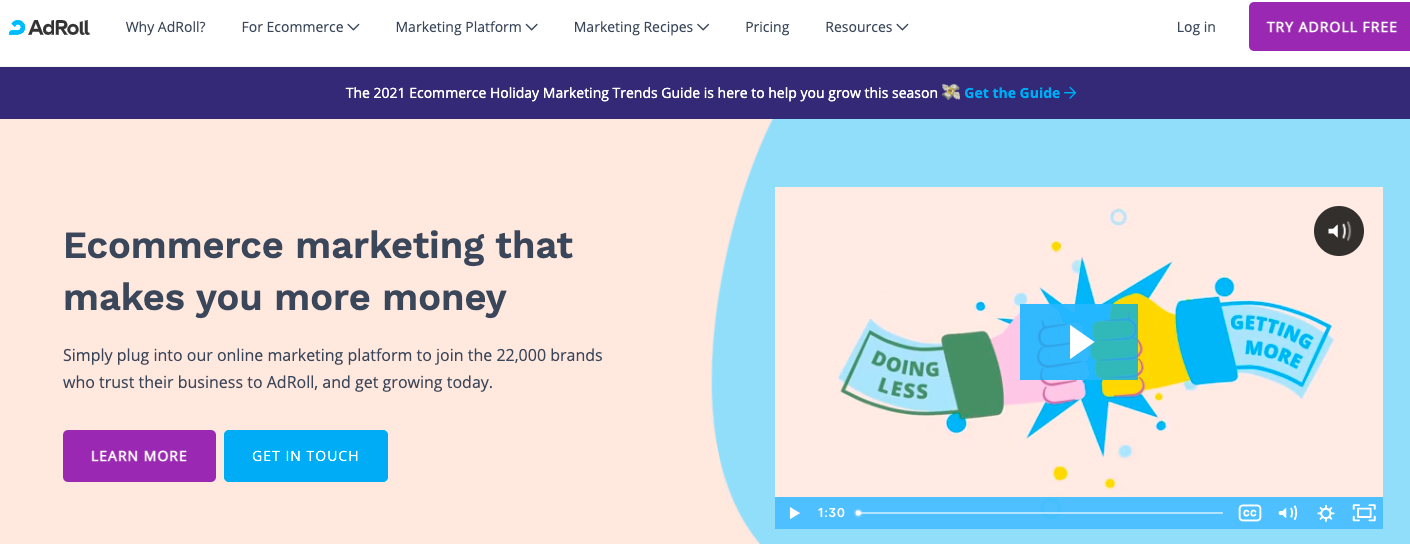
Task: Expand the Resources menu
Action: tap(867, 27)
